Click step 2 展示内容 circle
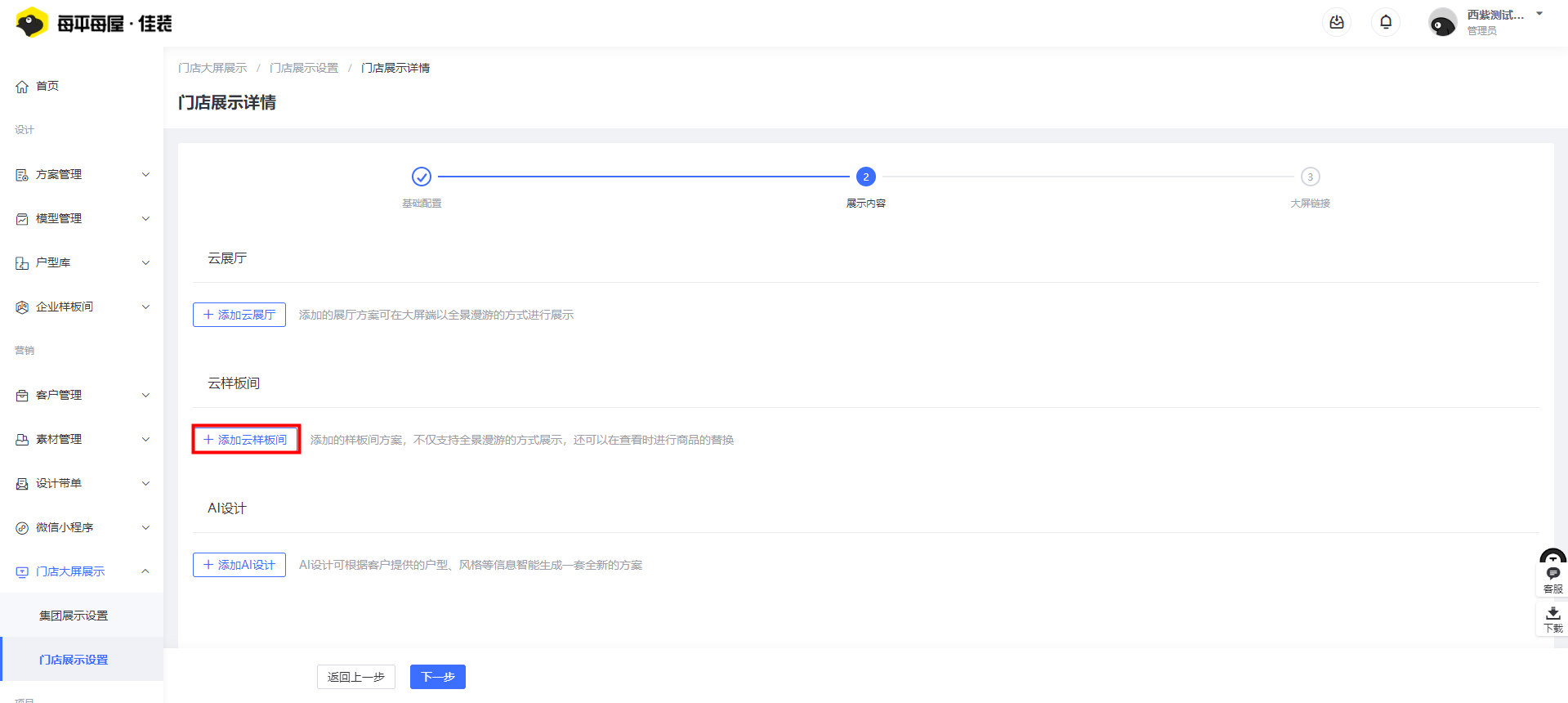The height and width of the screenshot is (703, 1568). 866,177
